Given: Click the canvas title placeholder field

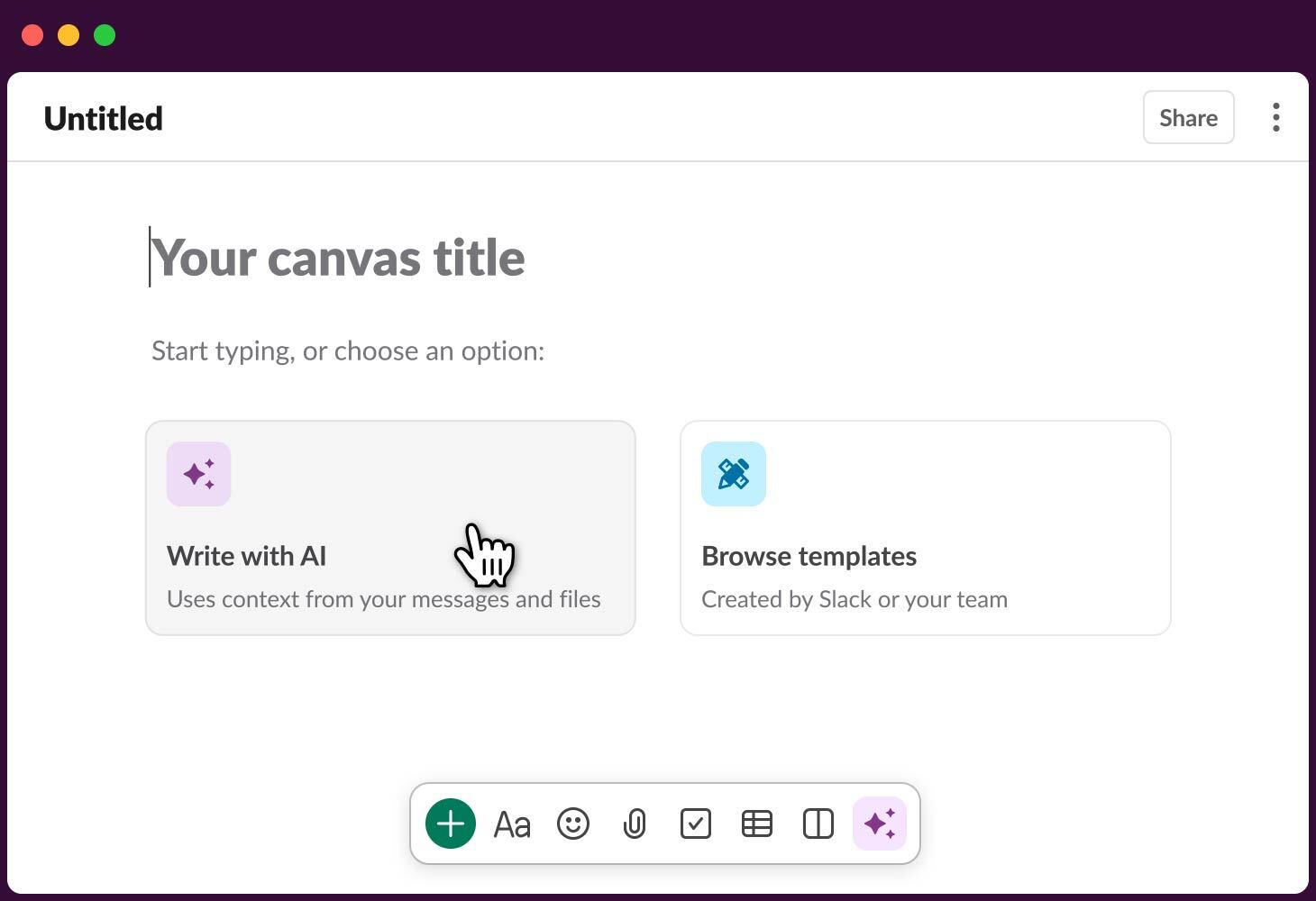Looking at the screenshot, I should click(x=338, y=258).
